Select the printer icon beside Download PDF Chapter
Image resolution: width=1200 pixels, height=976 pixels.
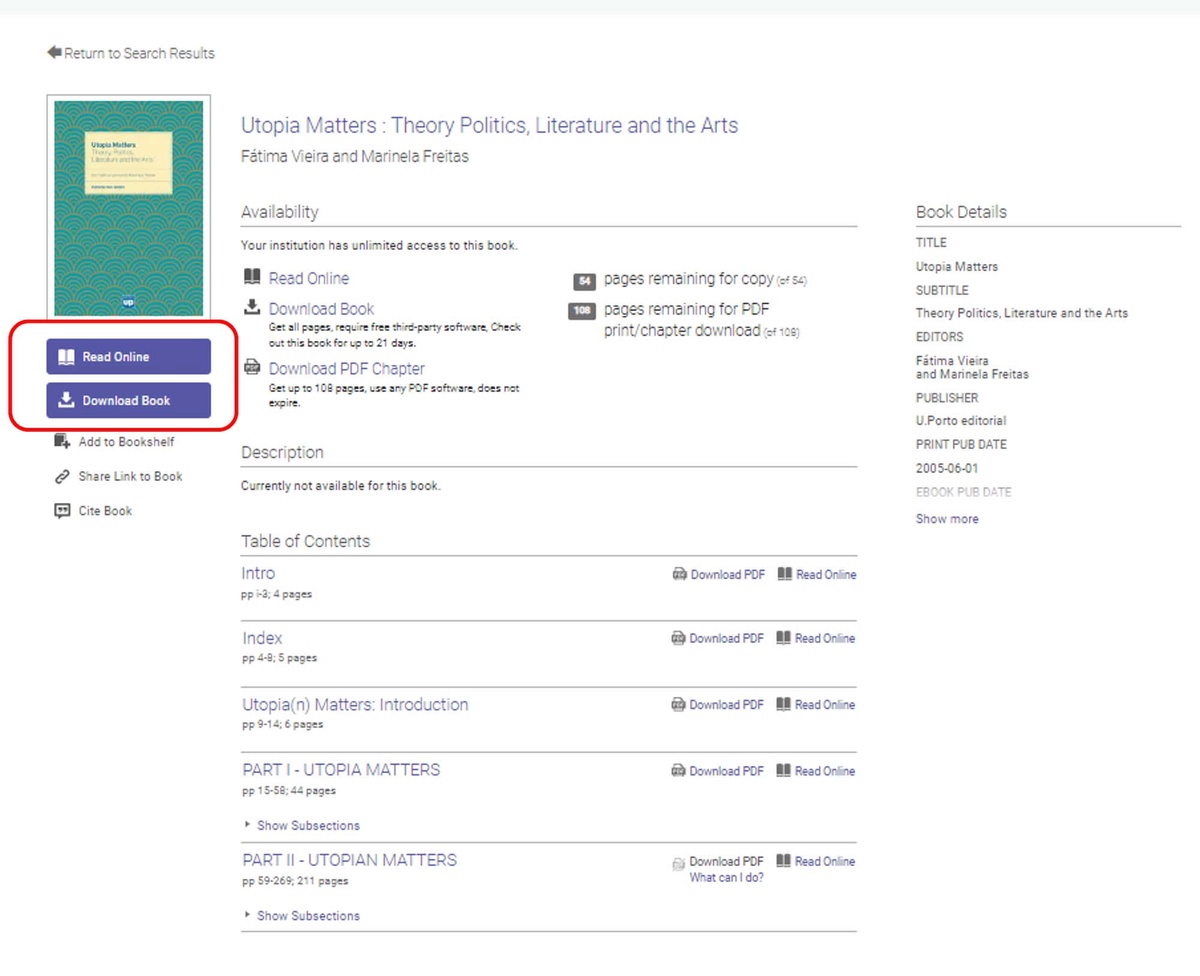(x=250, y=367)
